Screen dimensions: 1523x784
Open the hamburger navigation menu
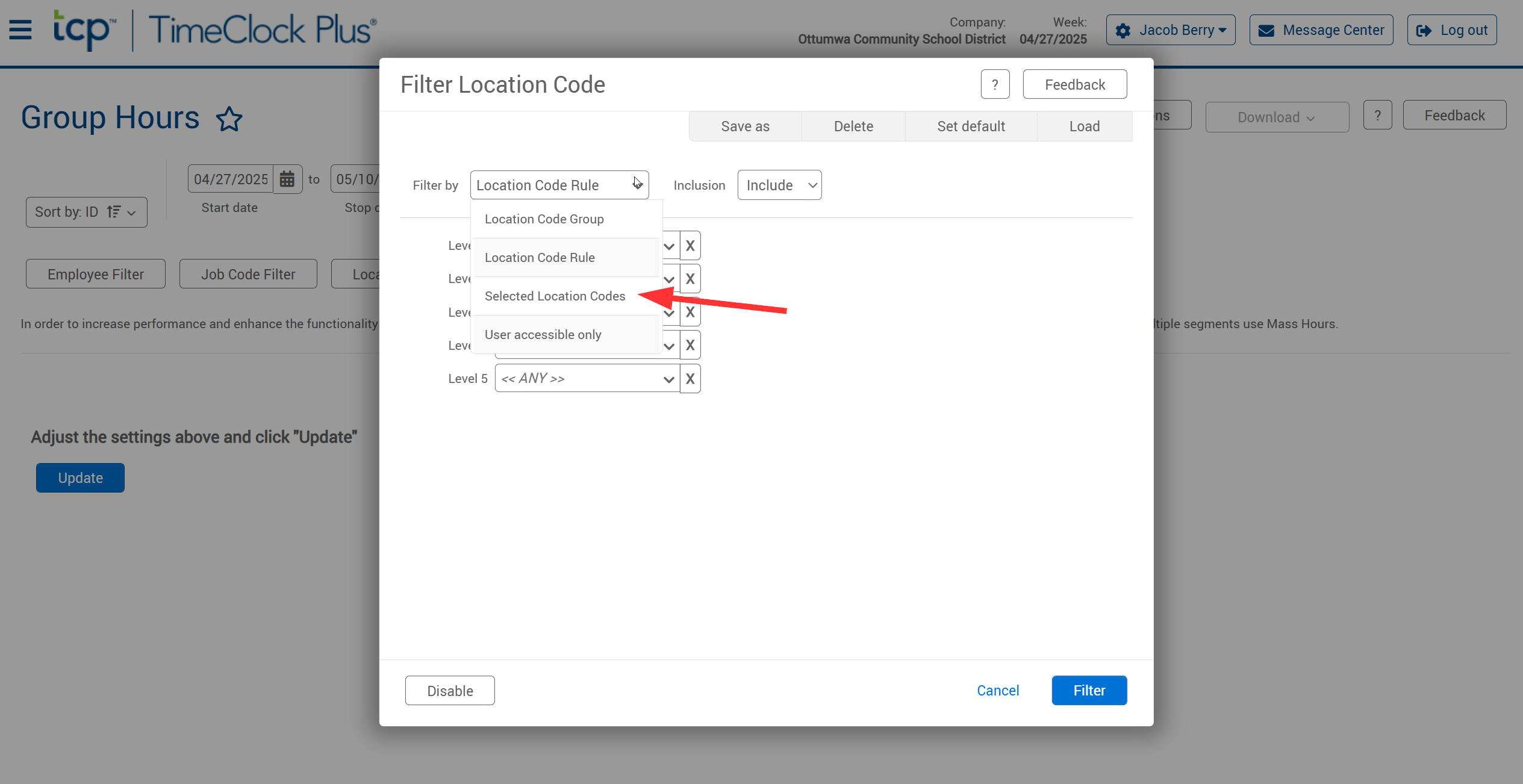[x=20, y=30]
